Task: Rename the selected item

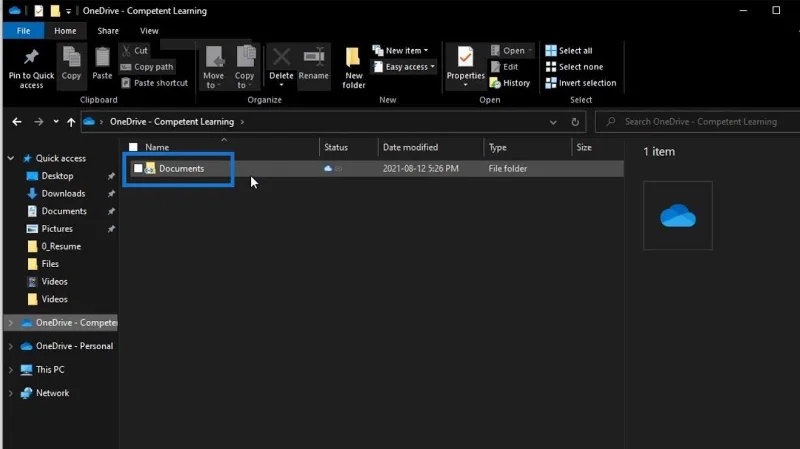Action: 314,64
